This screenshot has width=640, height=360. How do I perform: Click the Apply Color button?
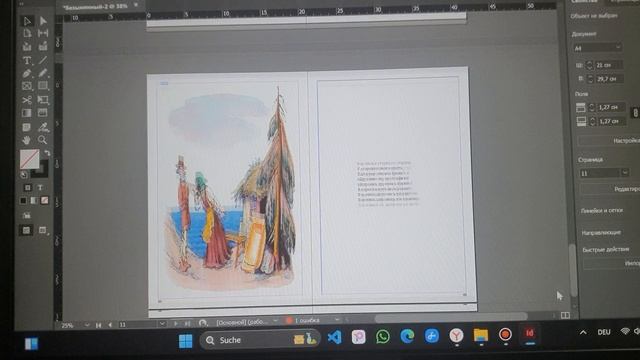tap(23, 200)
